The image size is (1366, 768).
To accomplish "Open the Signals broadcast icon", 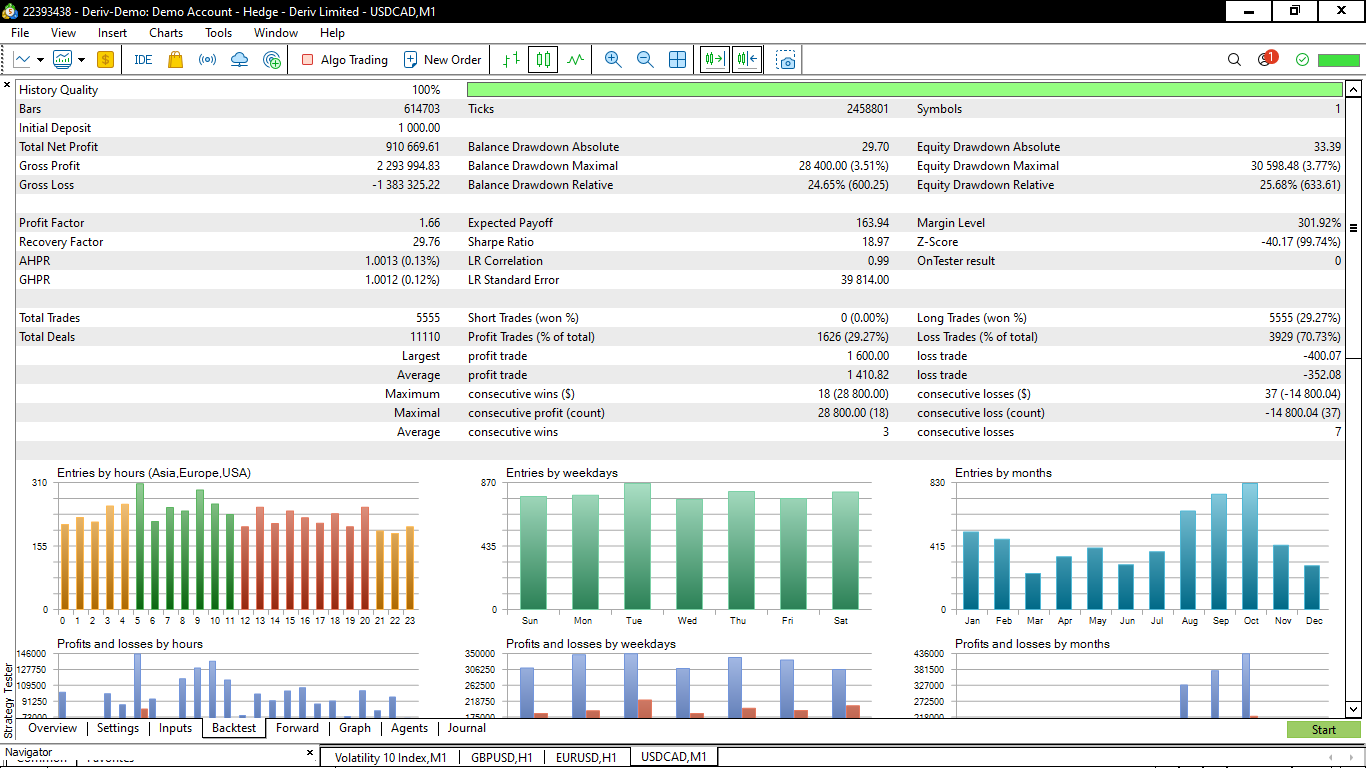I will (x=207, y=60).
